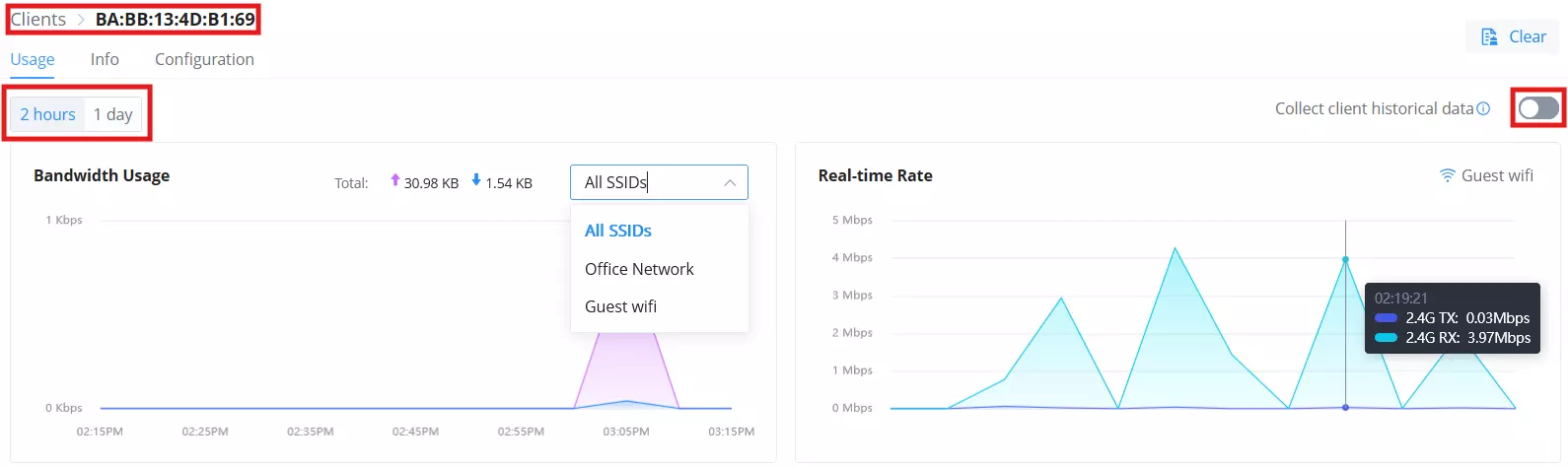Select the 2 hours time range

48,114
